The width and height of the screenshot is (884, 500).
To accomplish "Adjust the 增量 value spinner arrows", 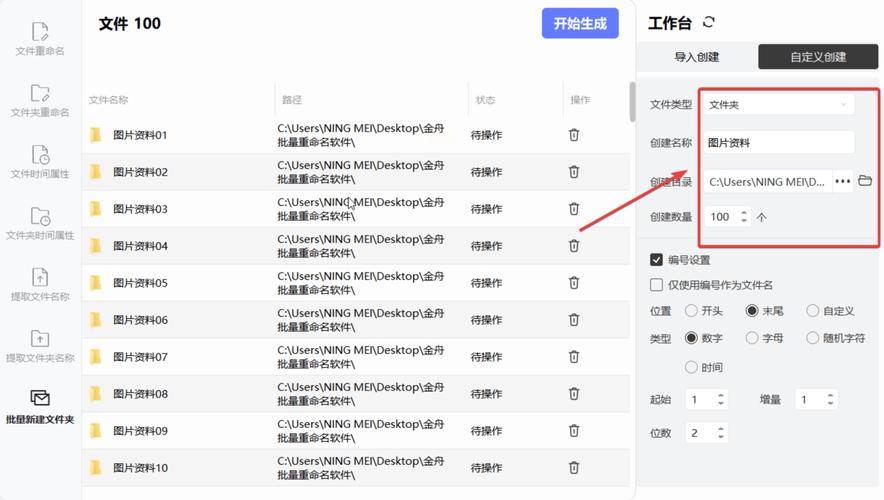I will click(x=830, y=399).
